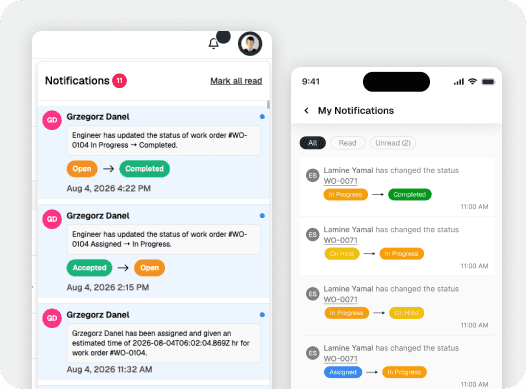Click the Grzegorz Danel name on the 2:15 PM notification
This screenshot has height=389, width=526.
pos(98,216)
